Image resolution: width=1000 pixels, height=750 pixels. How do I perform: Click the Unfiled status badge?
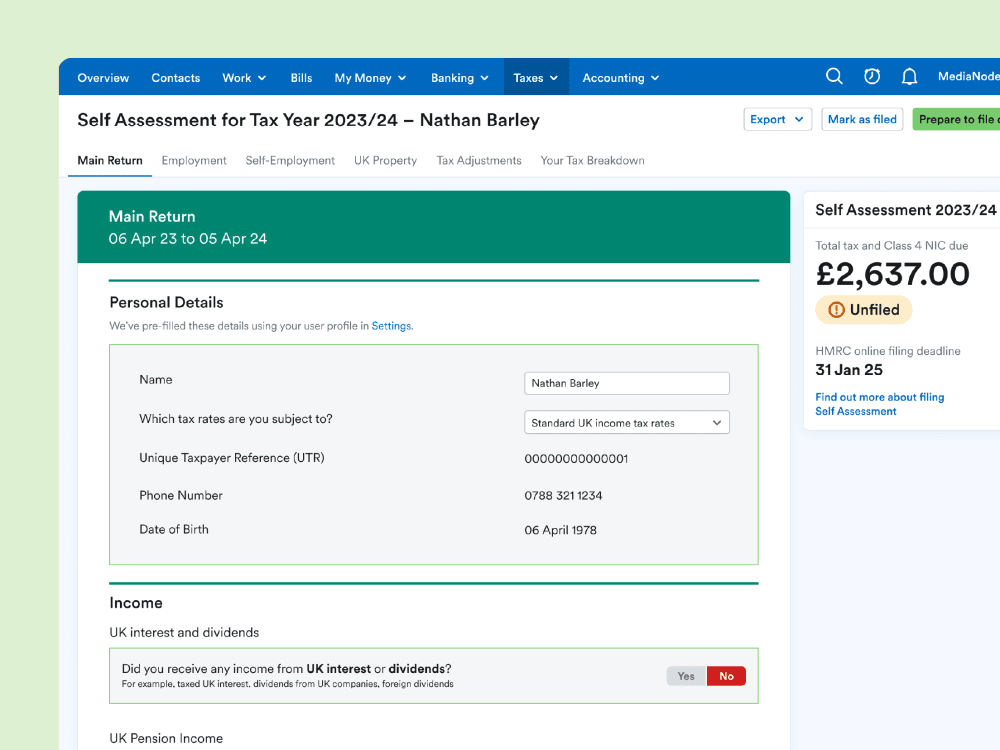(863, 310)
